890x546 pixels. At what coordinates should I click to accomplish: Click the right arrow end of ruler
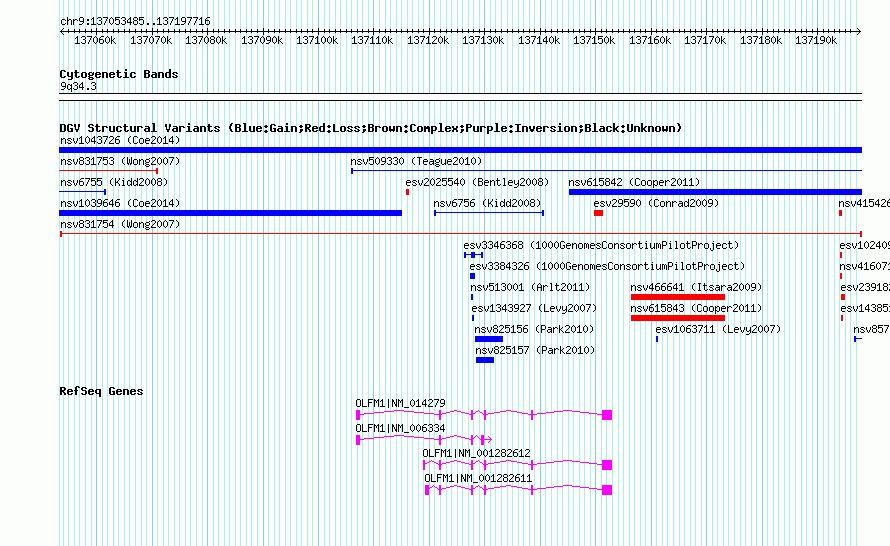[859, 32]
